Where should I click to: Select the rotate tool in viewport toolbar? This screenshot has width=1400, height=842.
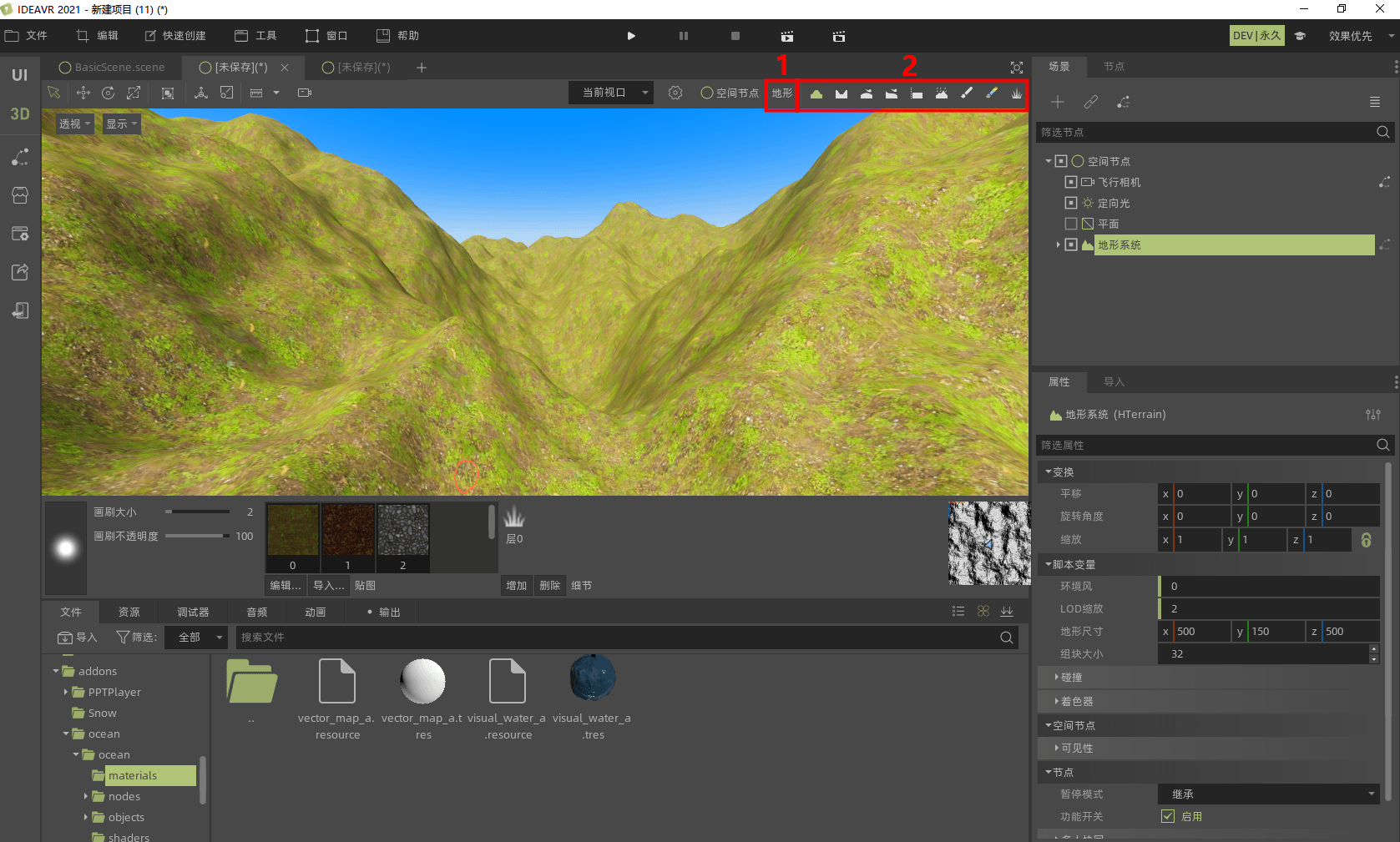click(x=109, y=93)
